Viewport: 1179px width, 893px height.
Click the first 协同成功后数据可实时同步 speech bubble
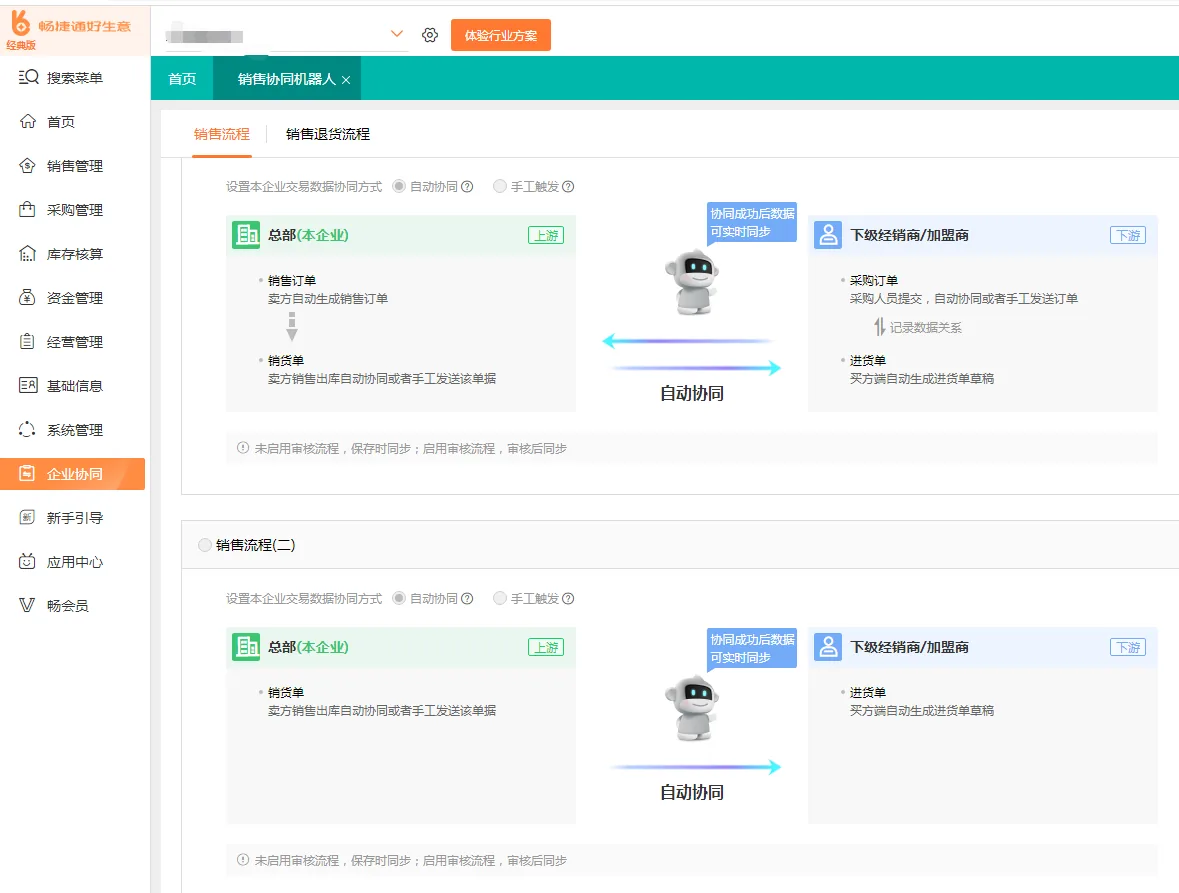752,222
